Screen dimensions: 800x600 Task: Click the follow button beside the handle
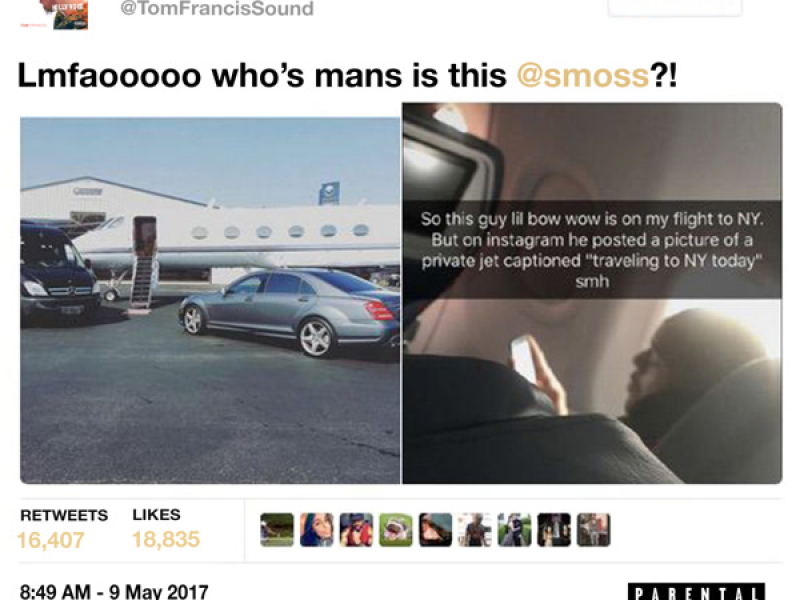674,8
